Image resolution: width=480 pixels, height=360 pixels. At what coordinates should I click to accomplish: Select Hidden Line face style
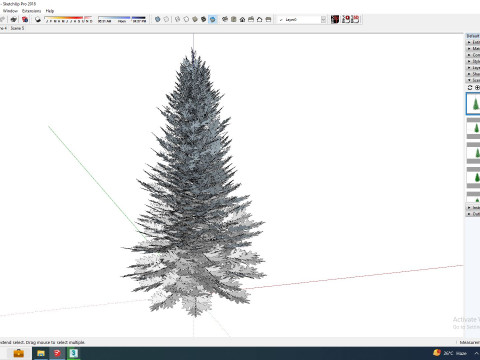click(x=186, y=19)
